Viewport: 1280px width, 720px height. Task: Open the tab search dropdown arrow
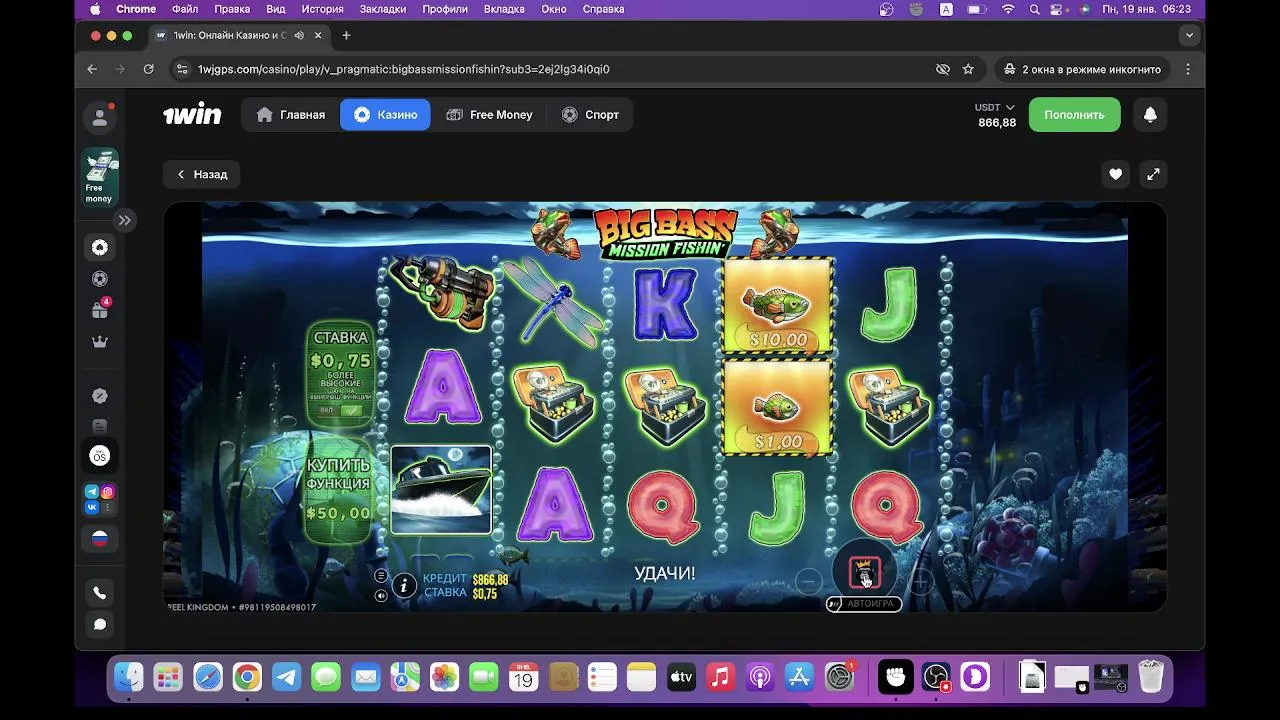tap(1189, 35)
